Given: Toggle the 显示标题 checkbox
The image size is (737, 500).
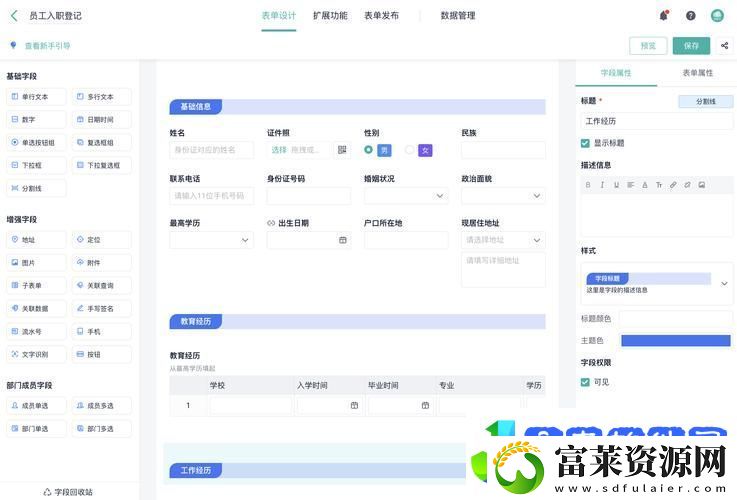Looking at the screenshot, I should coord(585,143).
